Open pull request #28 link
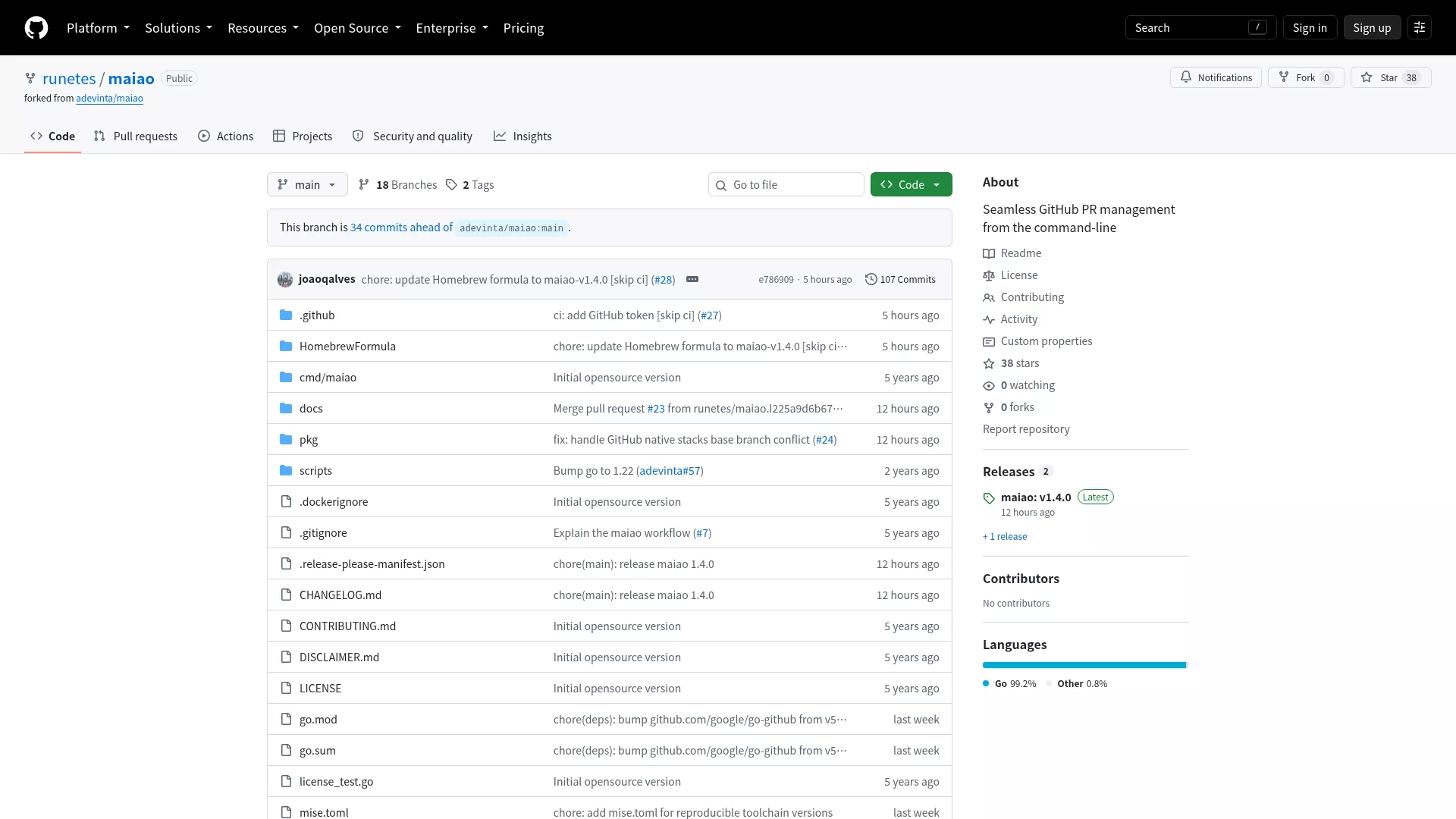 [664, 280]
